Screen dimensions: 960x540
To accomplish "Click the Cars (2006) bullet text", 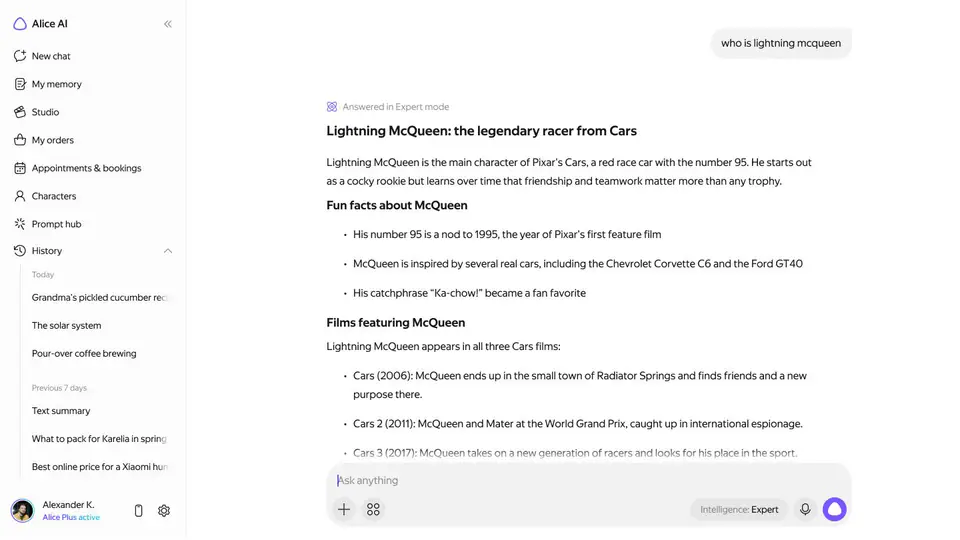I will pos(580,385).
